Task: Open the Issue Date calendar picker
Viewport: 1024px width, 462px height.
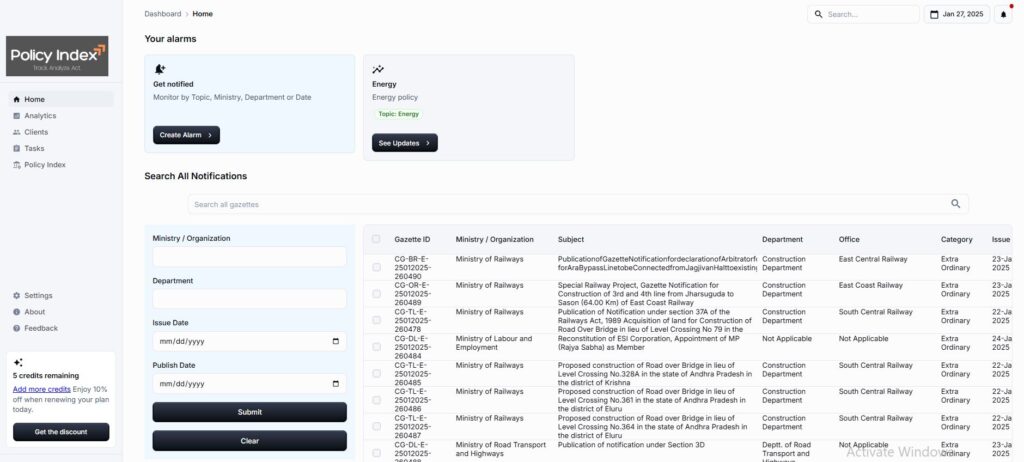Action: tap(334, 341)
